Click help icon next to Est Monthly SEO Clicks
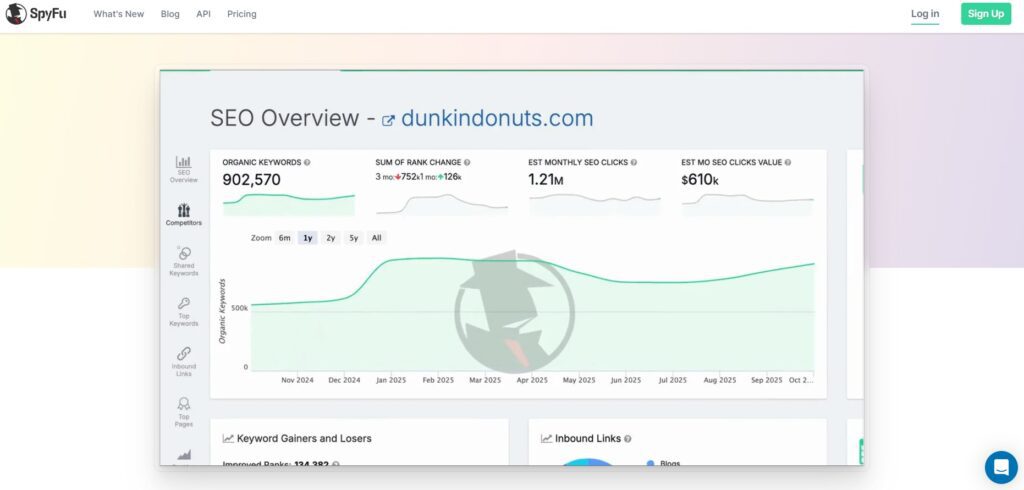 pyautogui.click(x=633, y=162)
